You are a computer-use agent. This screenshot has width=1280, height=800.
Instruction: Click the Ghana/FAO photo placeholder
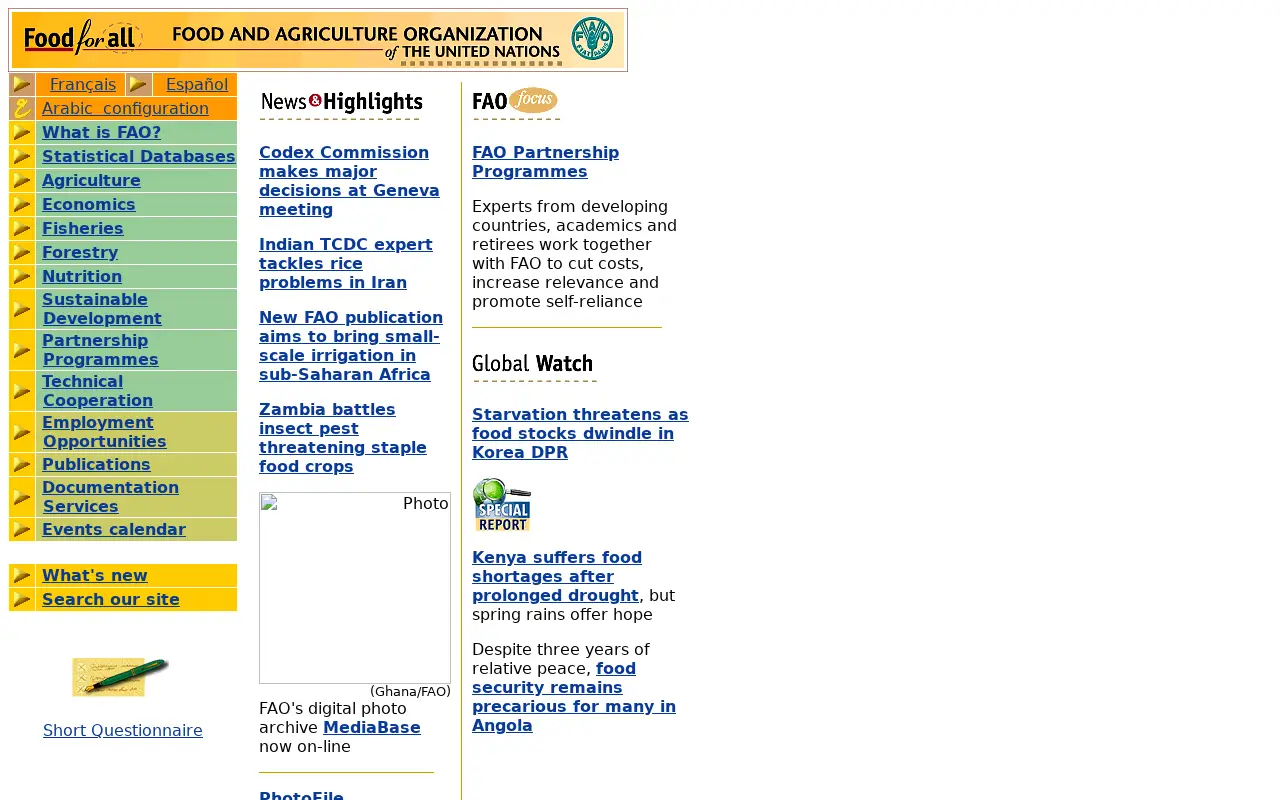(x=355, y=588)
